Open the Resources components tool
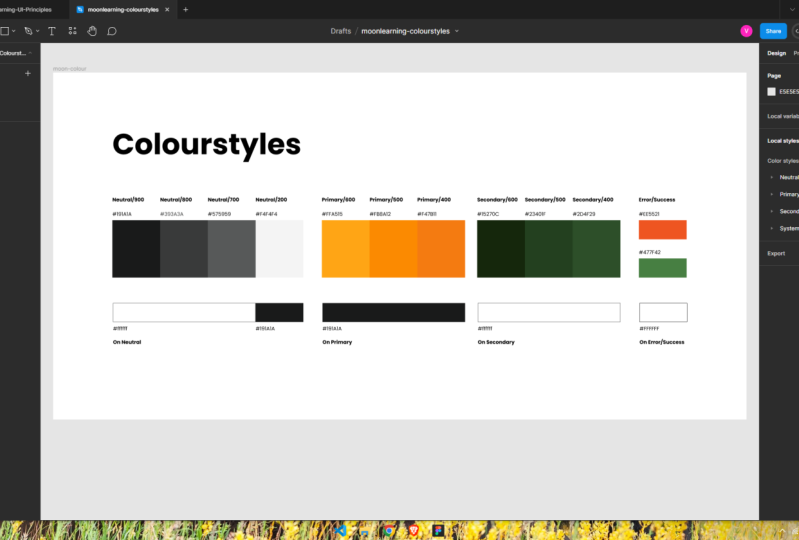This screenshot has height=540, width=799. click(x=72, y=31)
